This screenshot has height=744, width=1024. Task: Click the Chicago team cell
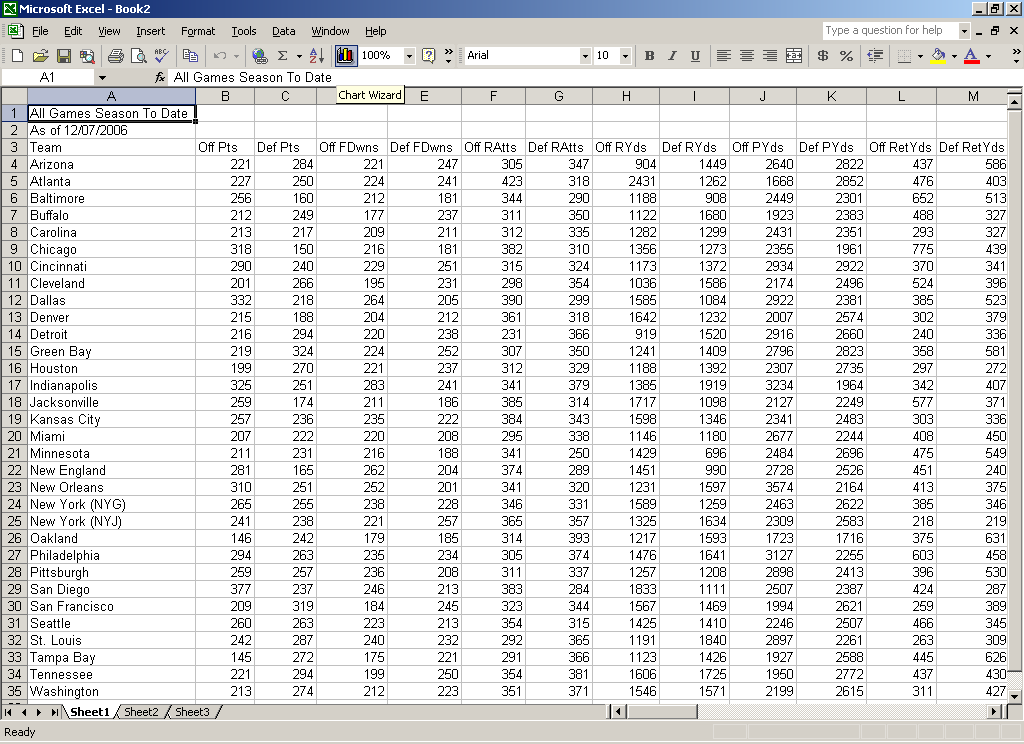111,250
